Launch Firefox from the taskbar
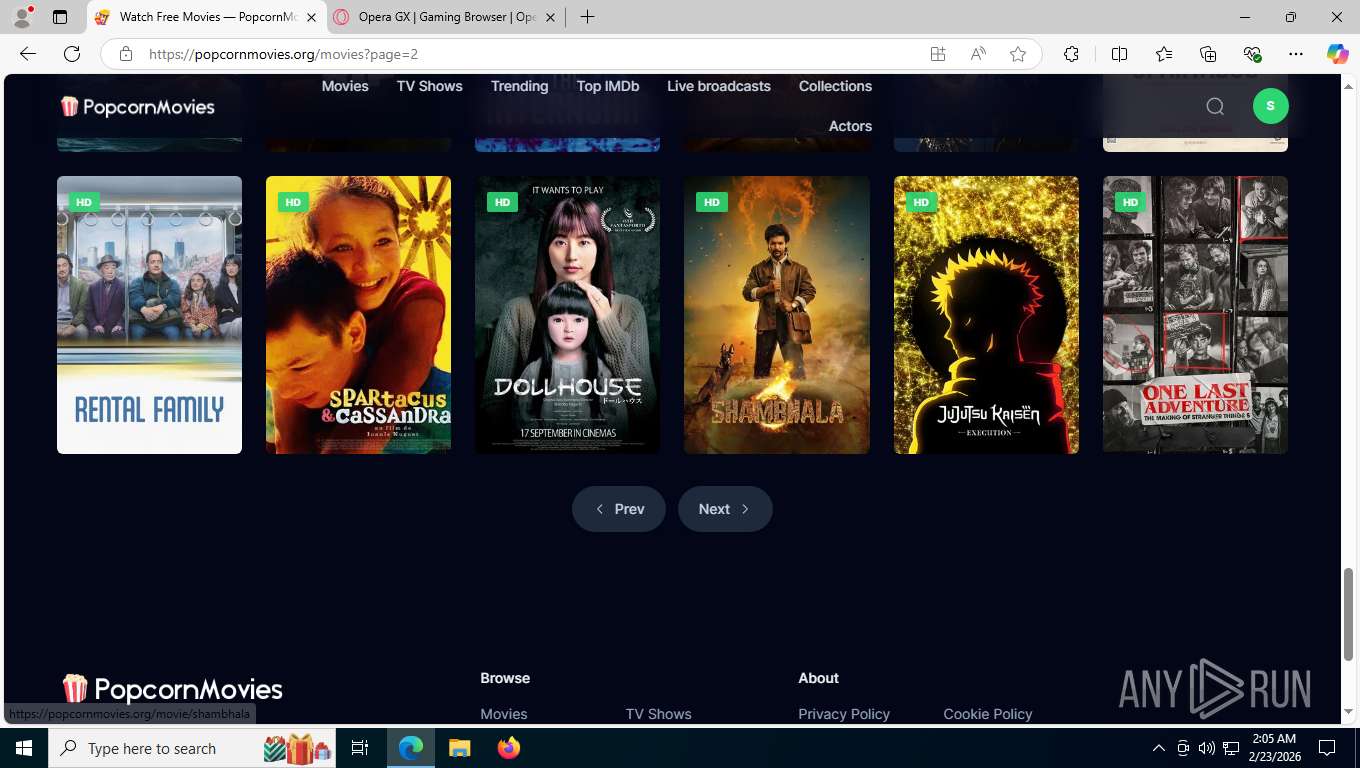Image resolution: width=1360 pixels, height=768 pixels. pos(509,748)
